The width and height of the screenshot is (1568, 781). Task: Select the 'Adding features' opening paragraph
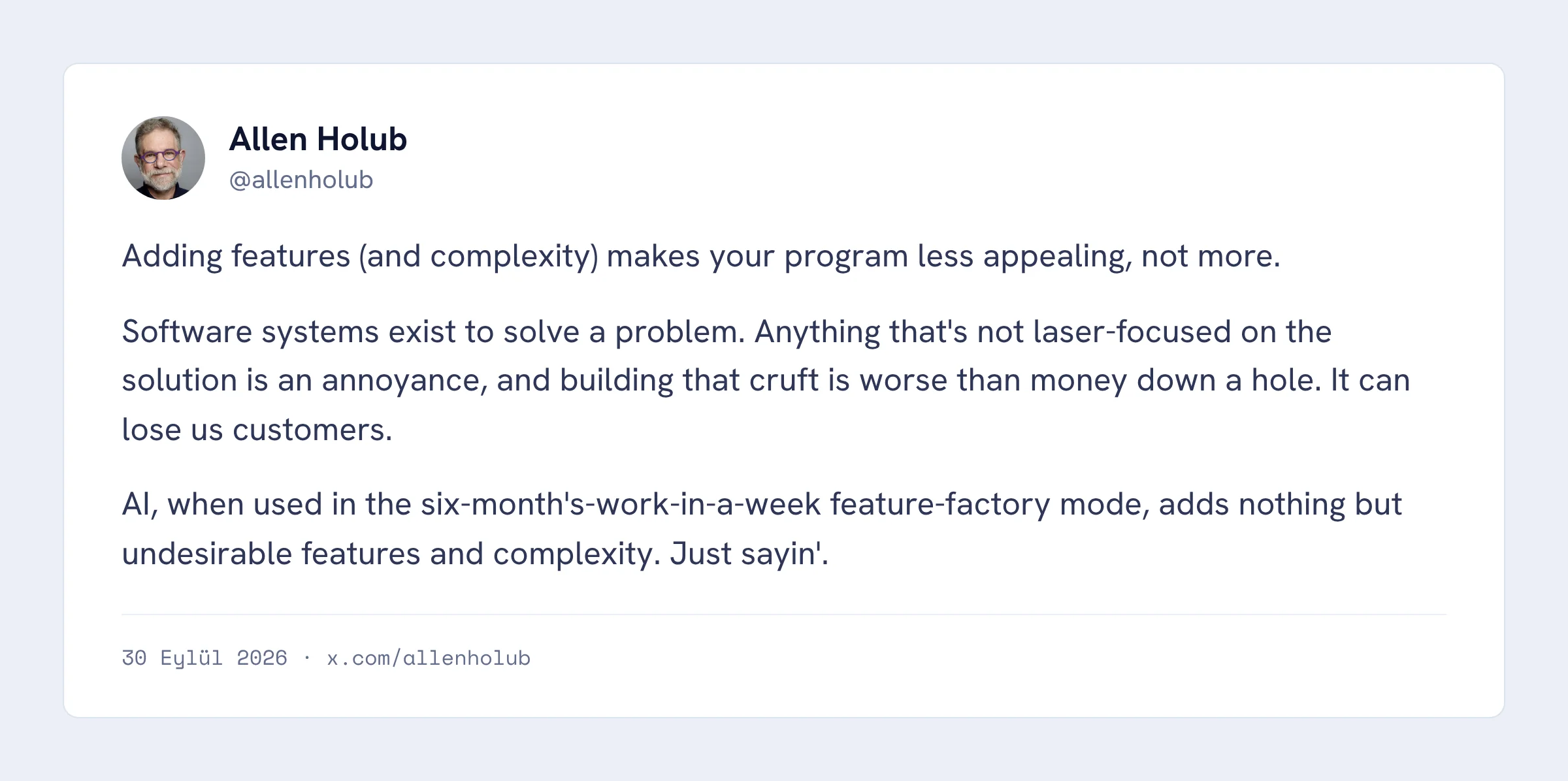pyautogui.click(x=701, y=256)
